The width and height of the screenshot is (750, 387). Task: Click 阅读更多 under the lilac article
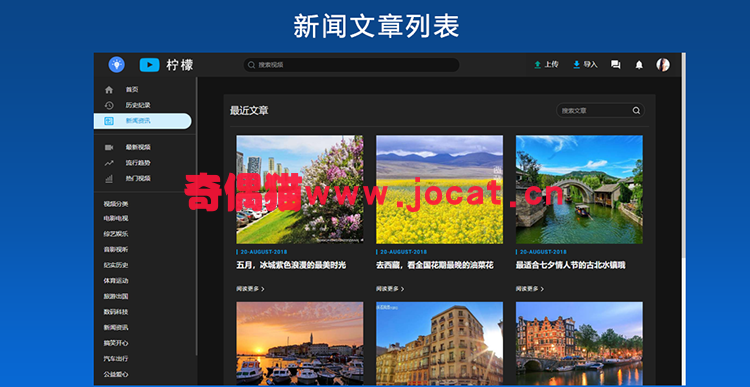click(x=250, y=289)
